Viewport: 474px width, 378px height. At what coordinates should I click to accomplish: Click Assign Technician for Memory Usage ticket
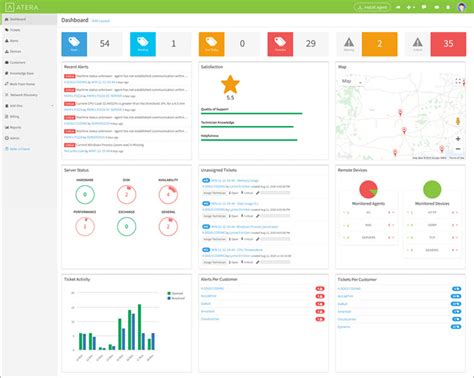tap(214, 193)
